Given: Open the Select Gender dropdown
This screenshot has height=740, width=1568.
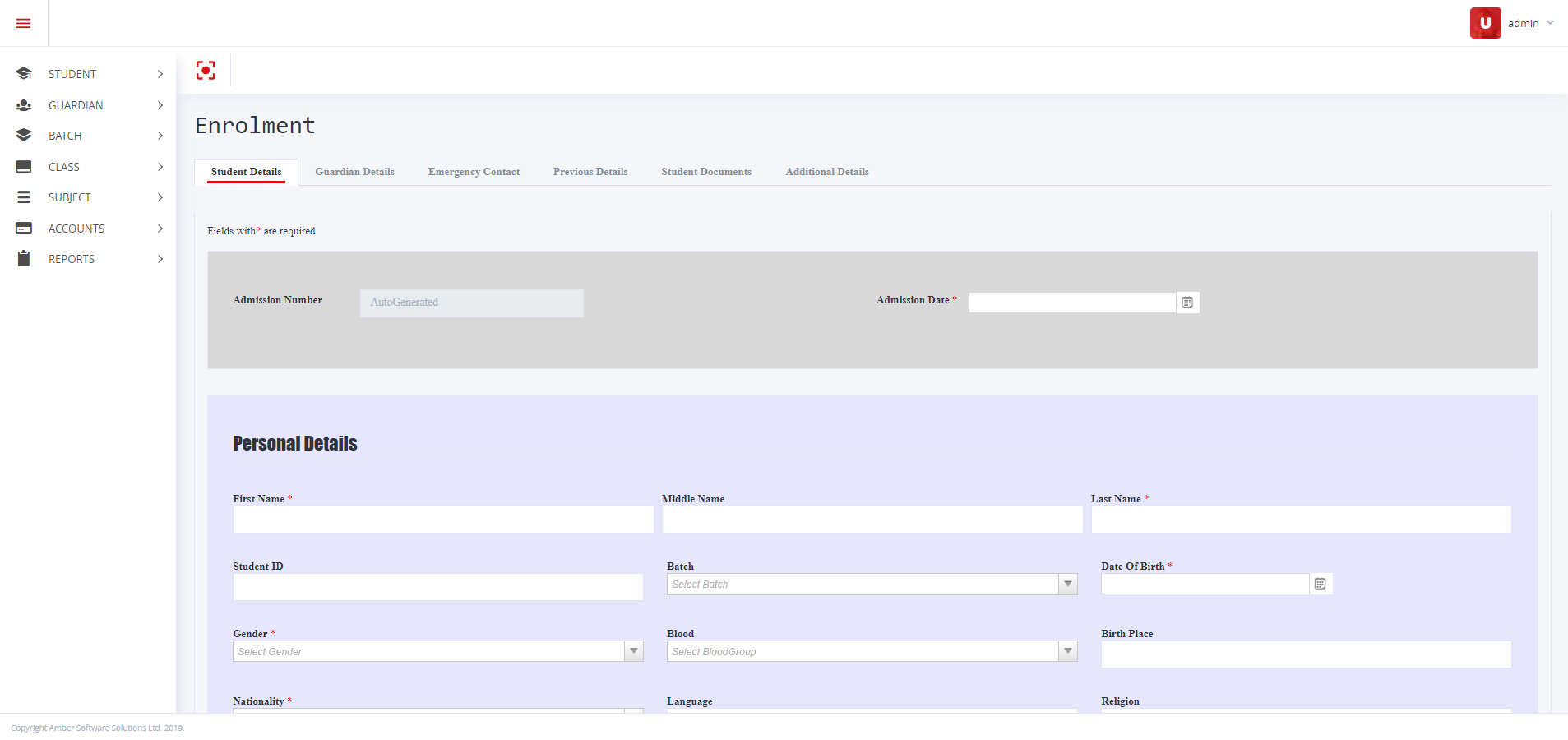Looking at the screenshot, I should pyautogui.click(x=632, y=650).
